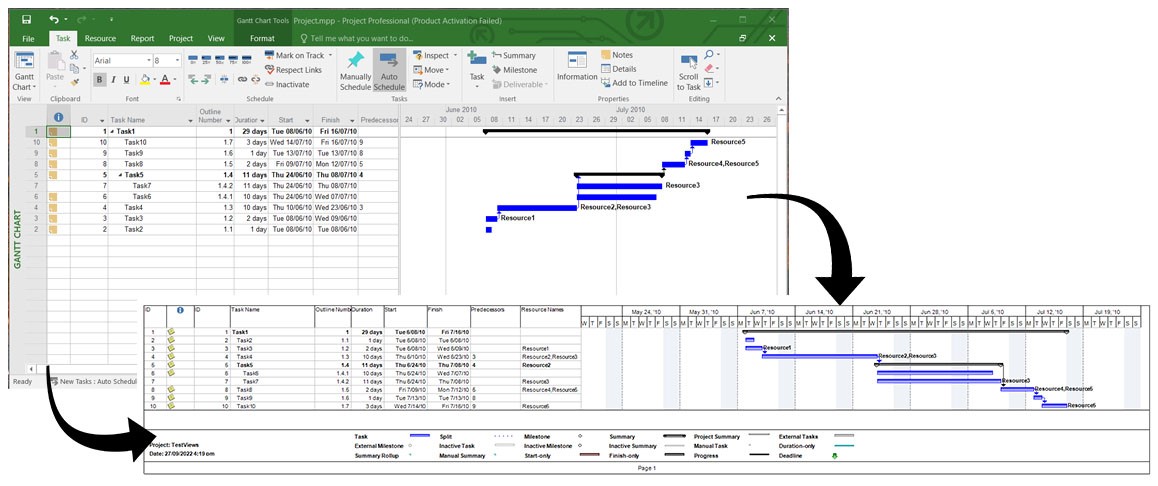Toggle Underline formatting
This screenshot has height=486, width=1158.
click(126, 80)
